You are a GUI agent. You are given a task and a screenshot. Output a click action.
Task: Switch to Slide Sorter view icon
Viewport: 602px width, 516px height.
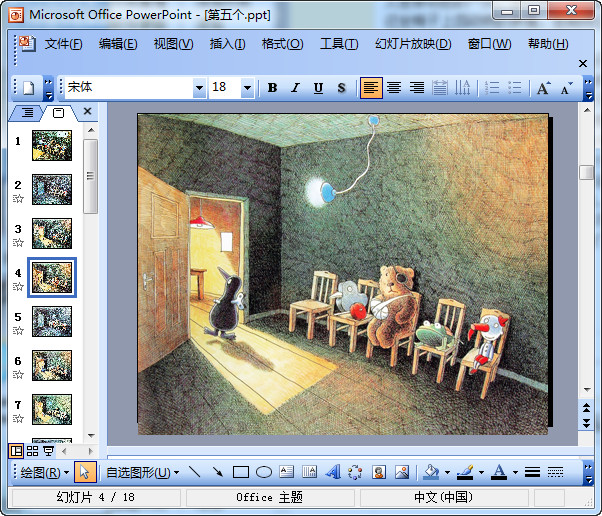32,451
